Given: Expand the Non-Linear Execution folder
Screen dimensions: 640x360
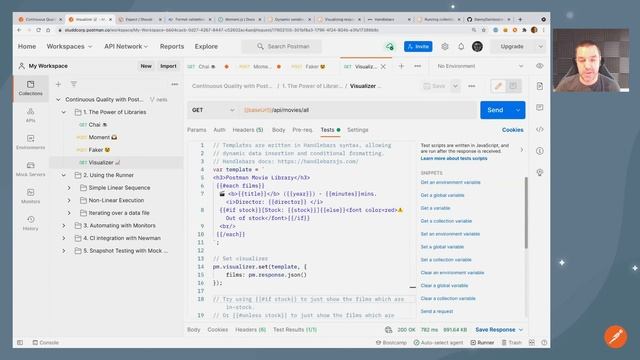Looking at the screenshot, I should click(x=69, y=200).
